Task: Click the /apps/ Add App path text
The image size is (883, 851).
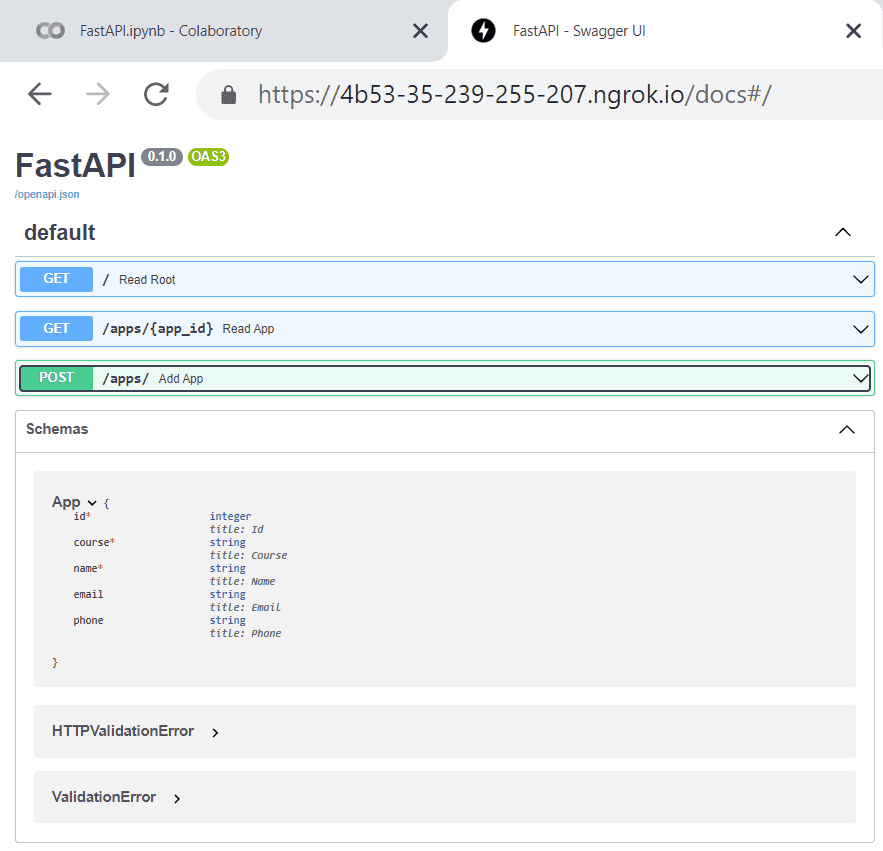Action: click(126, 378)
